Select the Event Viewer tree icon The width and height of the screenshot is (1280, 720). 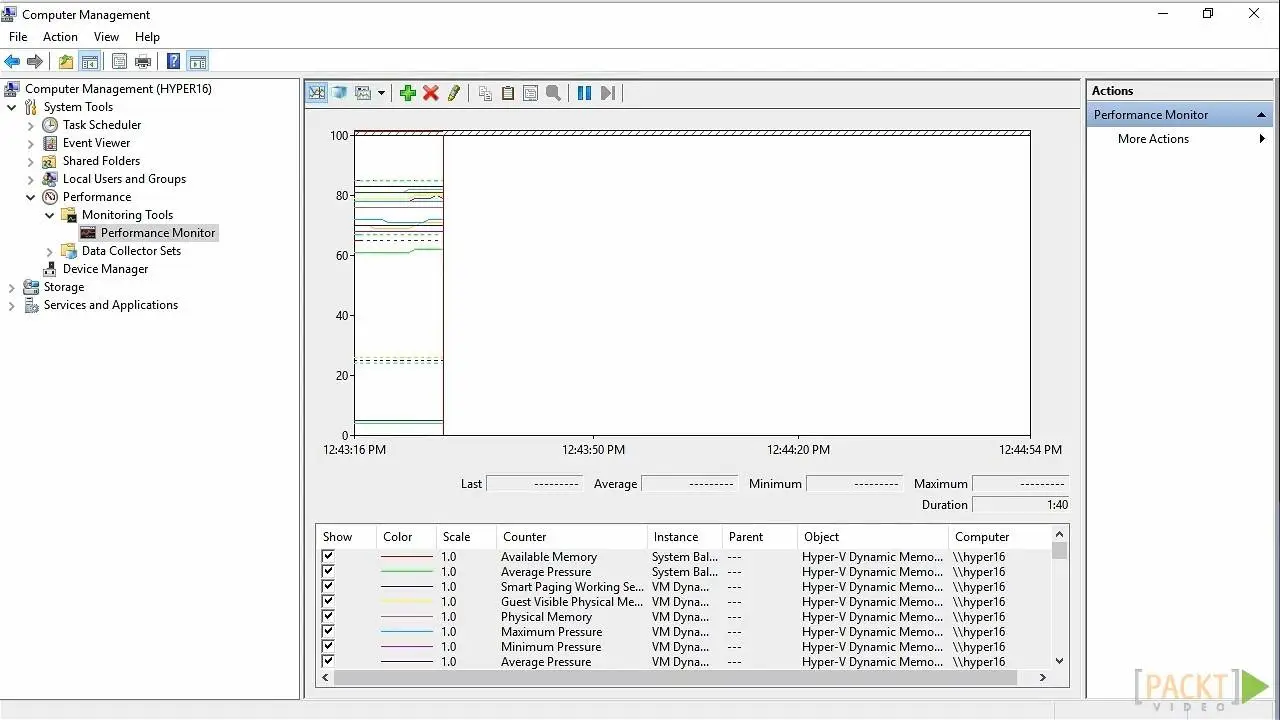coord(50,143)
